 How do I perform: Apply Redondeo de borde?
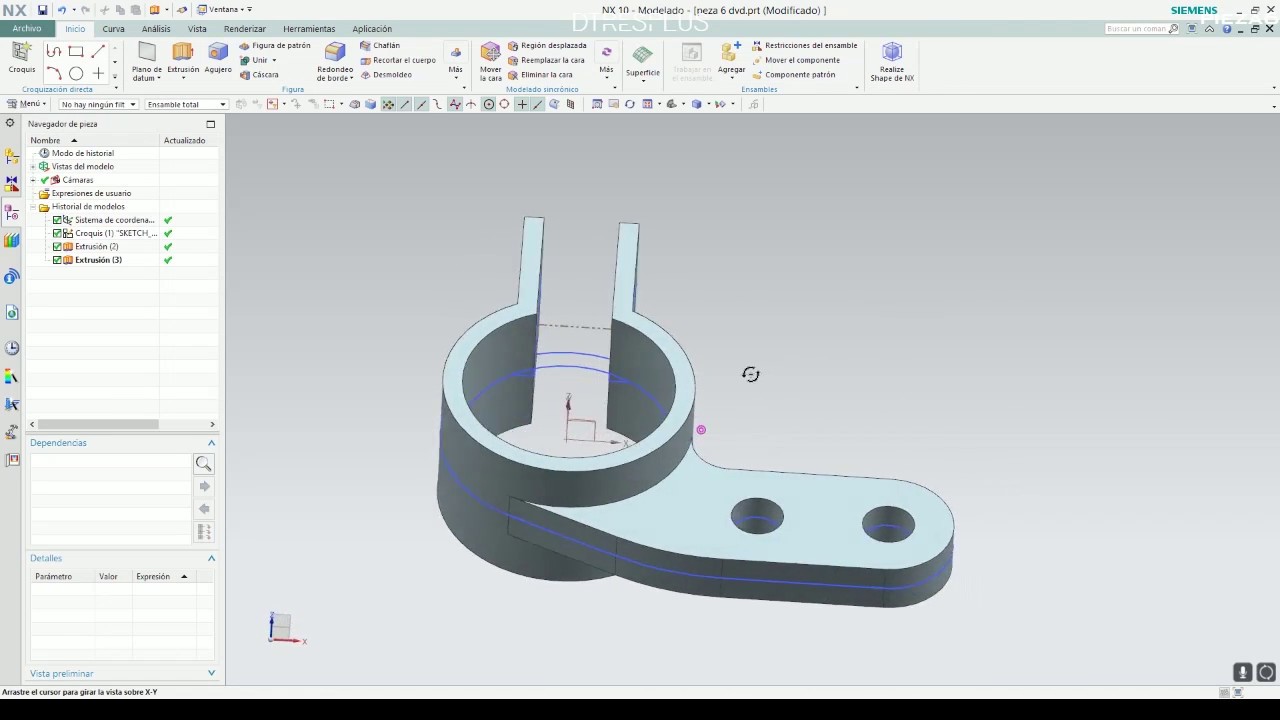[x=335, y=61]
